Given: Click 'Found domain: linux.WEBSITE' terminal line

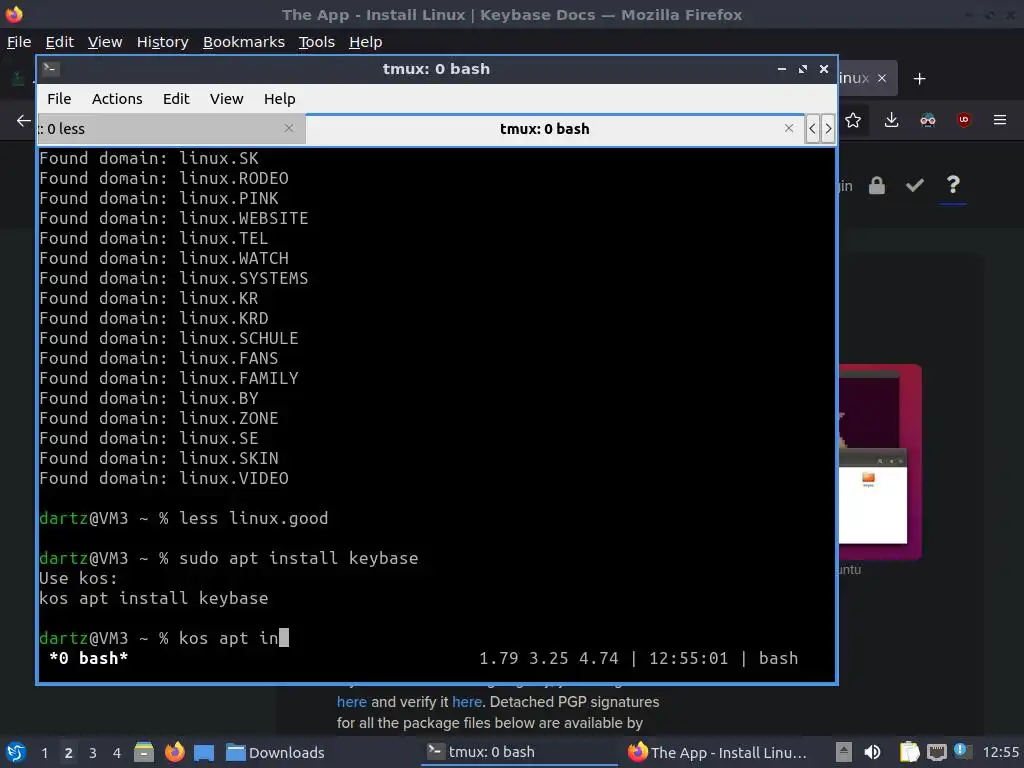Looking at the screenshot, I should coord(174,218).
